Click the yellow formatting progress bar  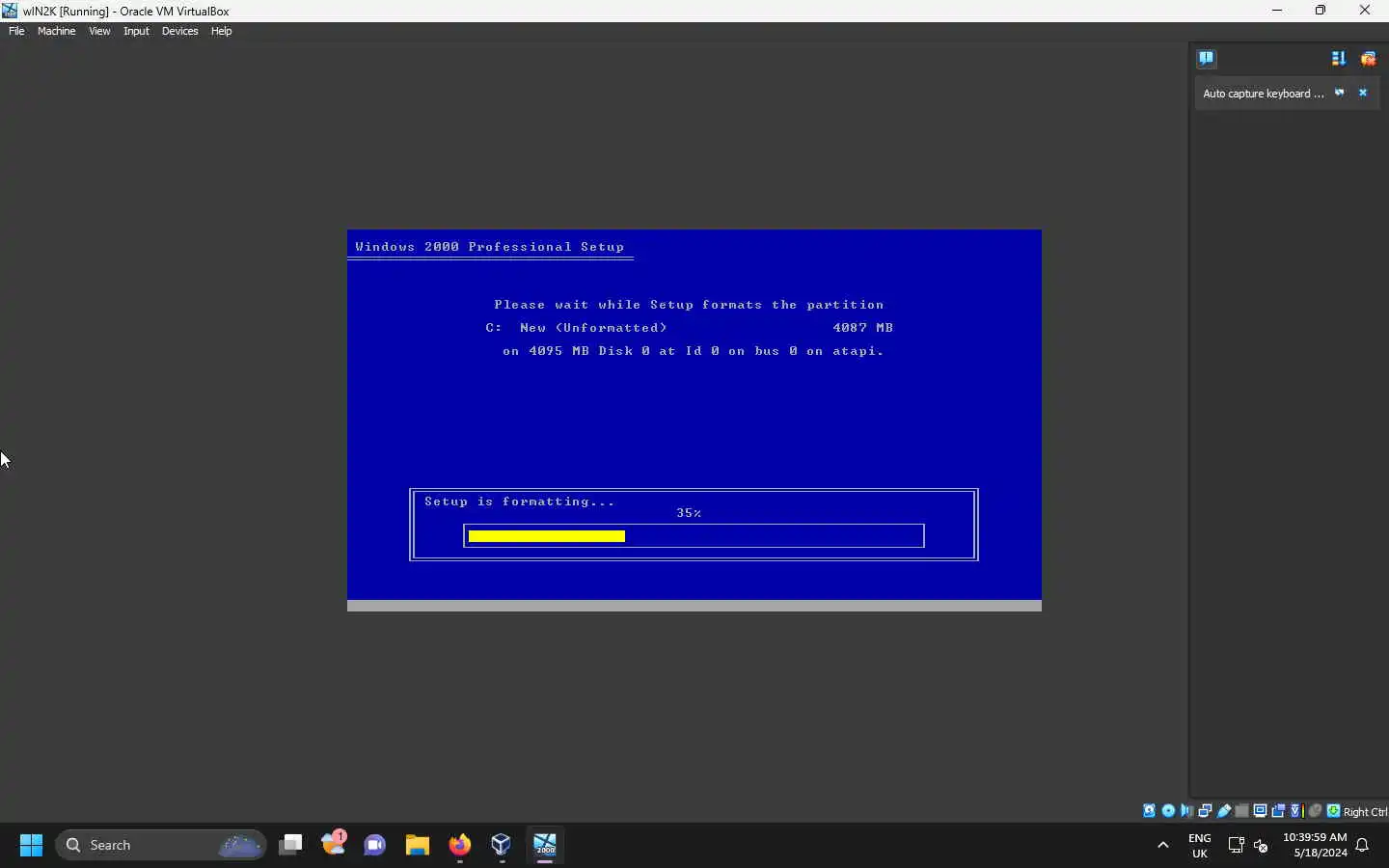pyautogui.click(x=547, y=536)
